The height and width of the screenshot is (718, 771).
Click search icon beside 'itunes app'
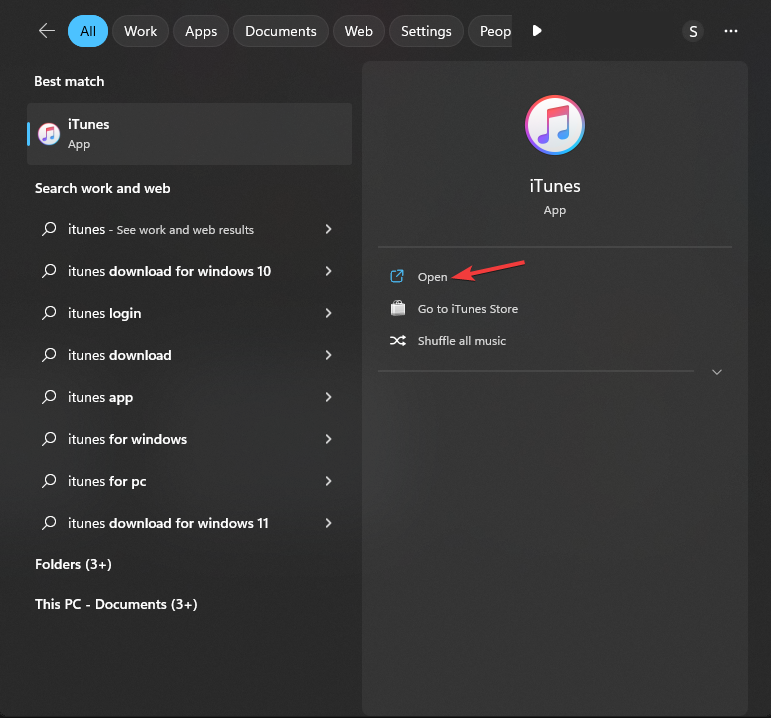click(x=49, y=397)
